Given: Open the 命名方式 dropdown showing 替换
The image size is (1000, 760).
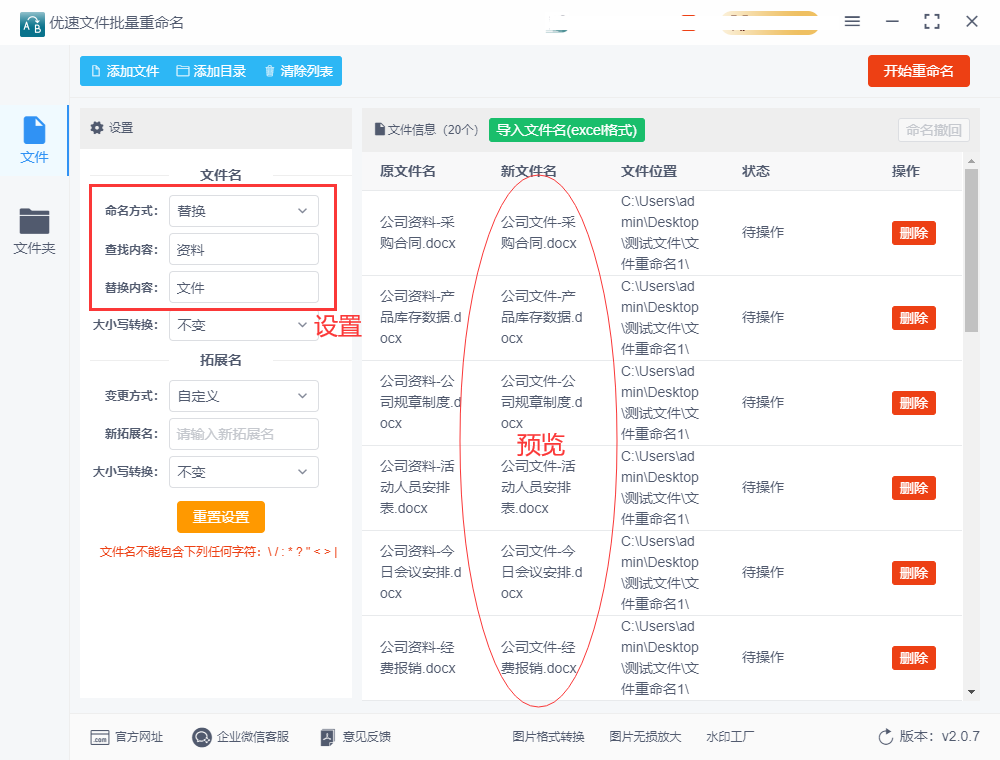Looking at the screenshot, I should [x=244, y=211].
